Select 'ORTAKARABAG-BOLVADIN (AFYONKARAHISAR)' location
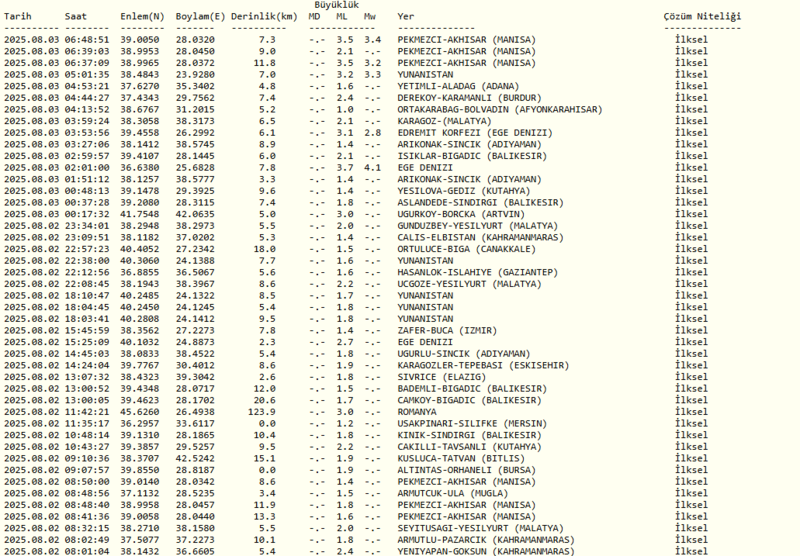Screen dimensions: 800x556 coord(500,110)
